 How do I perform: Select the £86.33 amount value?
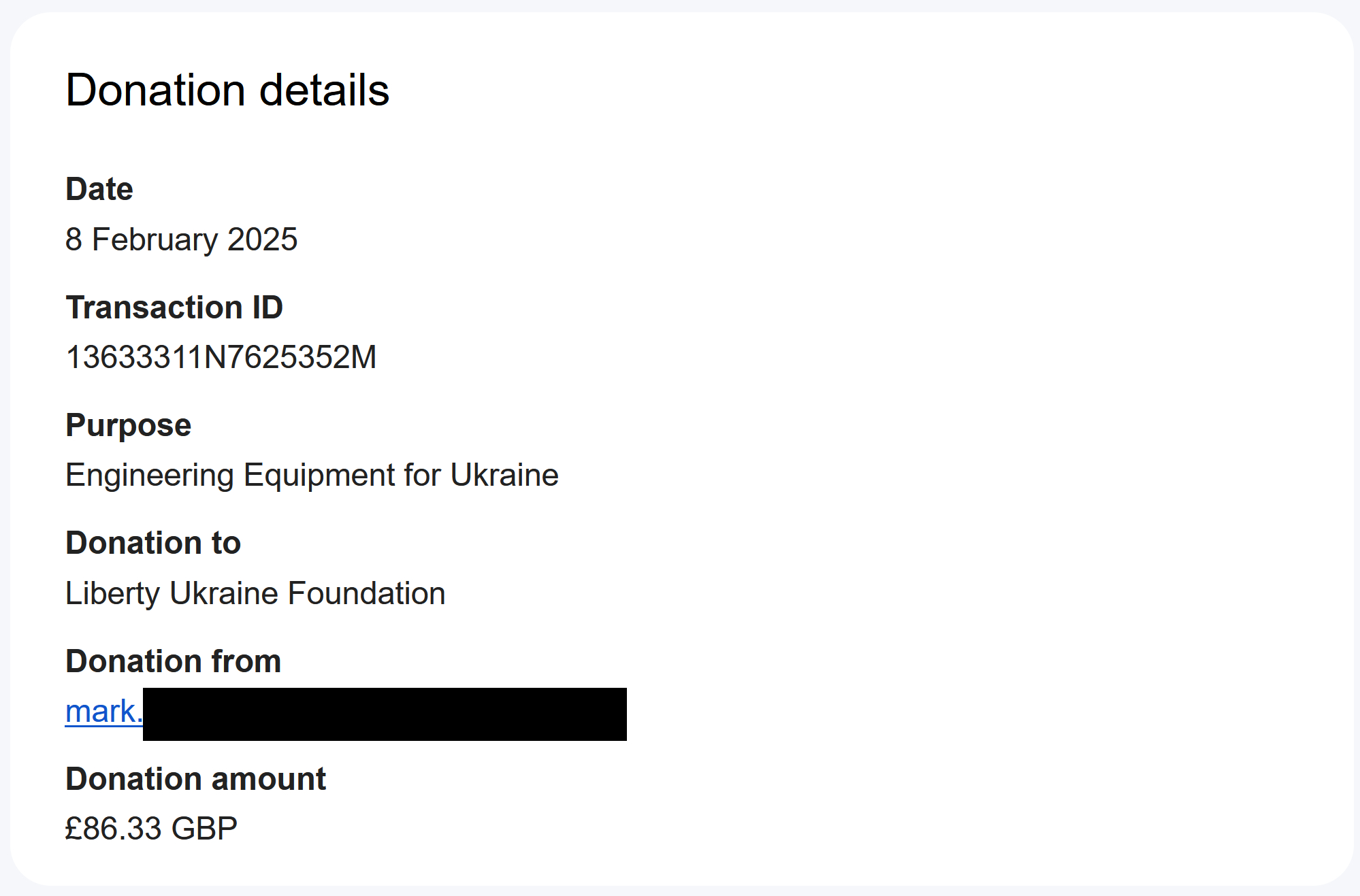114,829
